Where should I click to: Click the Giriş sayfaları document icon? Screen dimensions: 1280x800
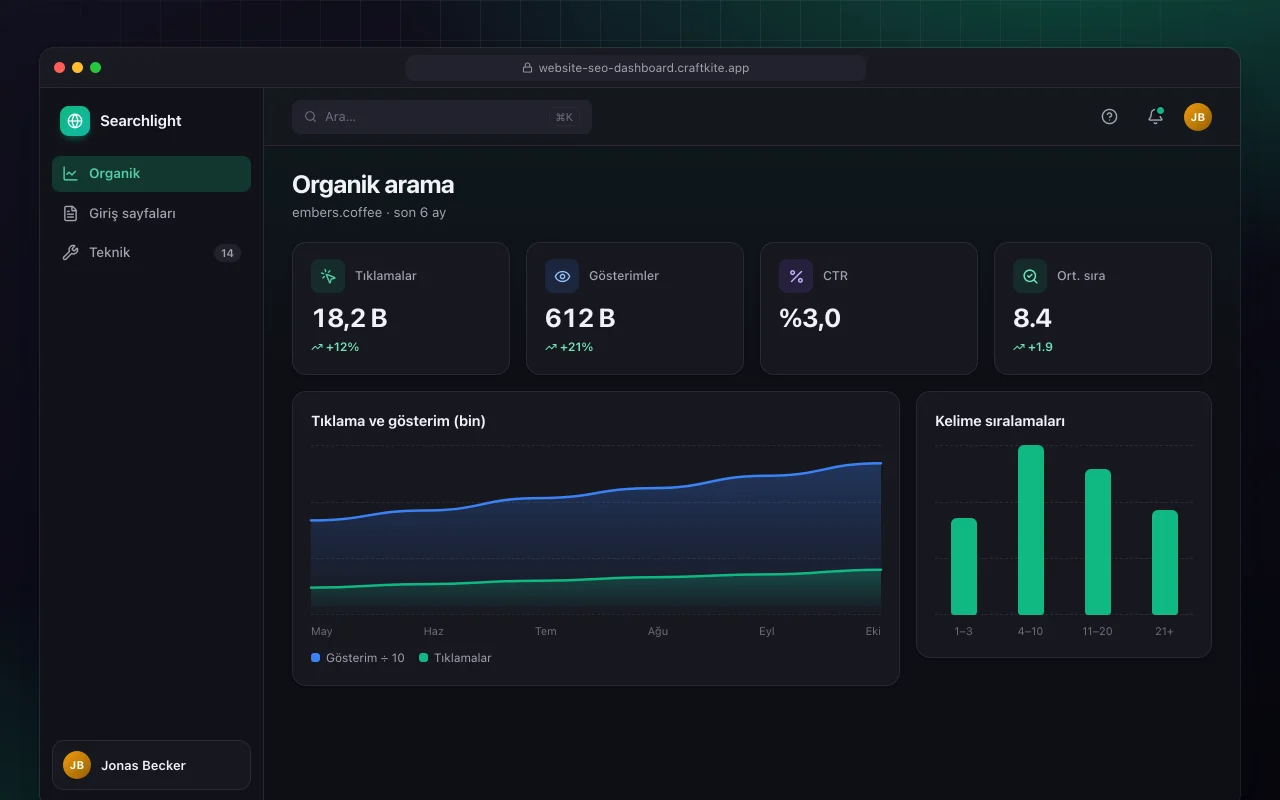tap(70, 213)
